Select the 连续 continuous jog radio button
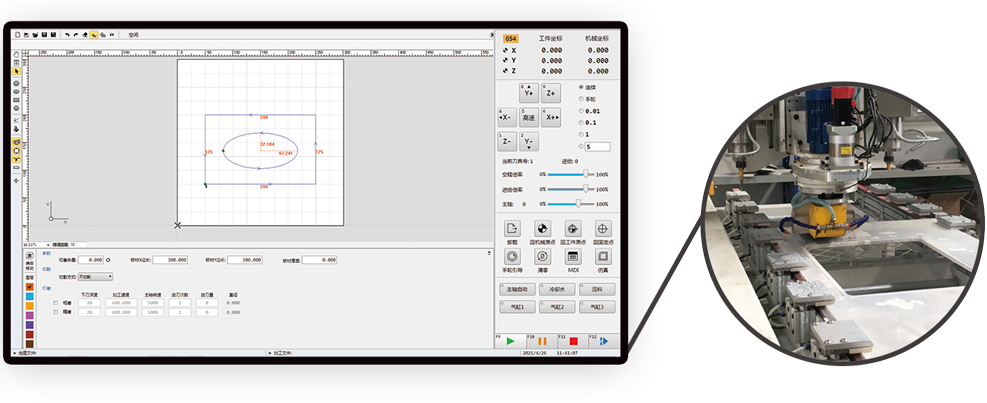Viewport: 987px width, 403px height. click(582, 87)
